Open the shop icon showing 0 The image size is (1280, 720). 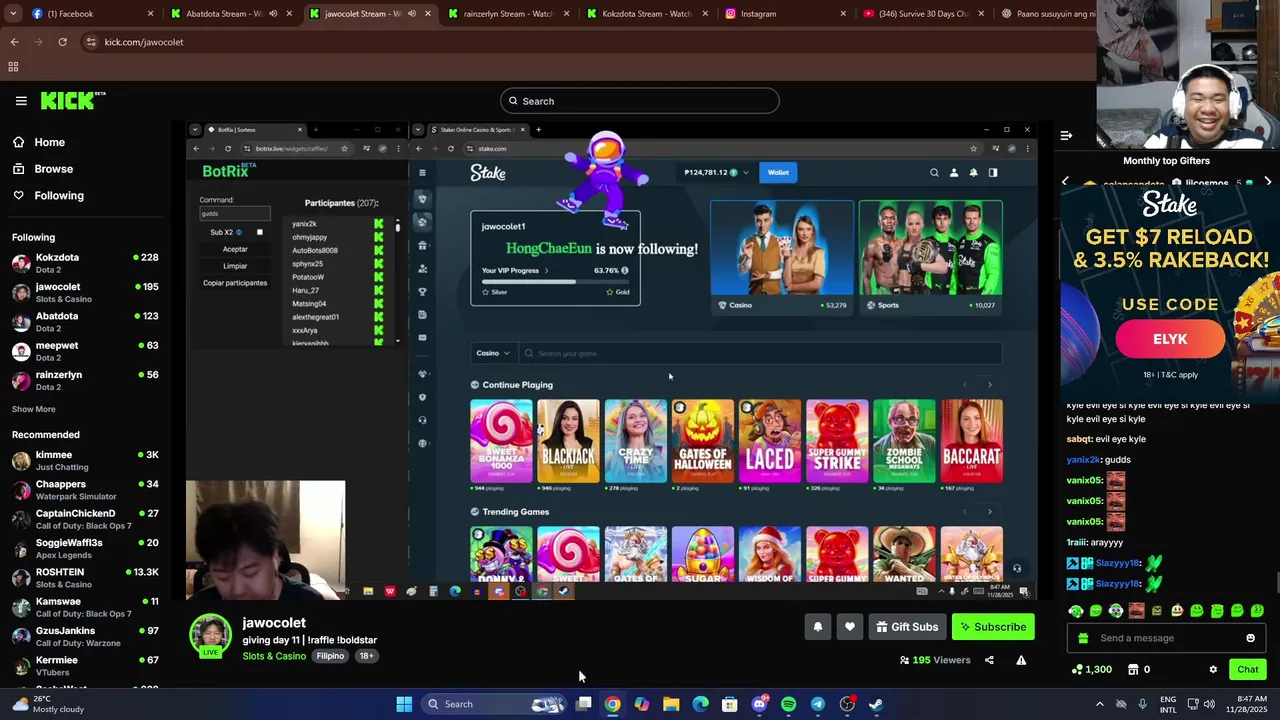pos(1133,670)
